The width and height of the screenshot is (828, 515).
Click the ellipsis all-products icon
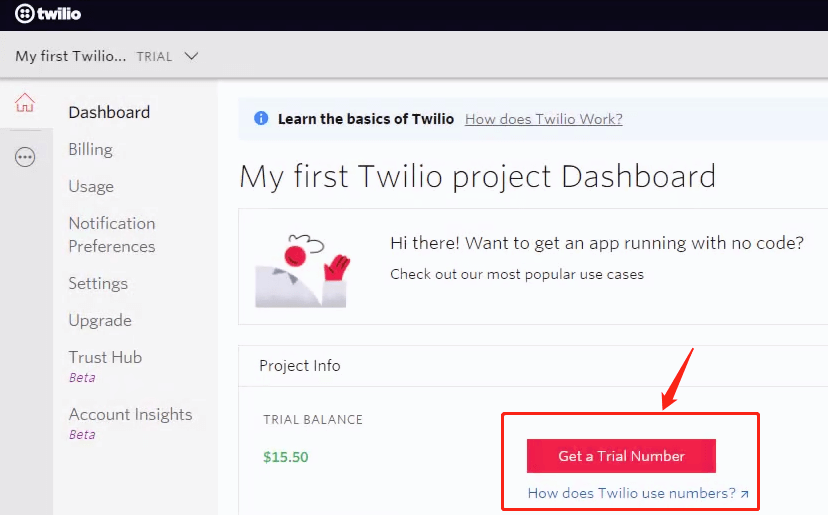click(x=25, y=157)
